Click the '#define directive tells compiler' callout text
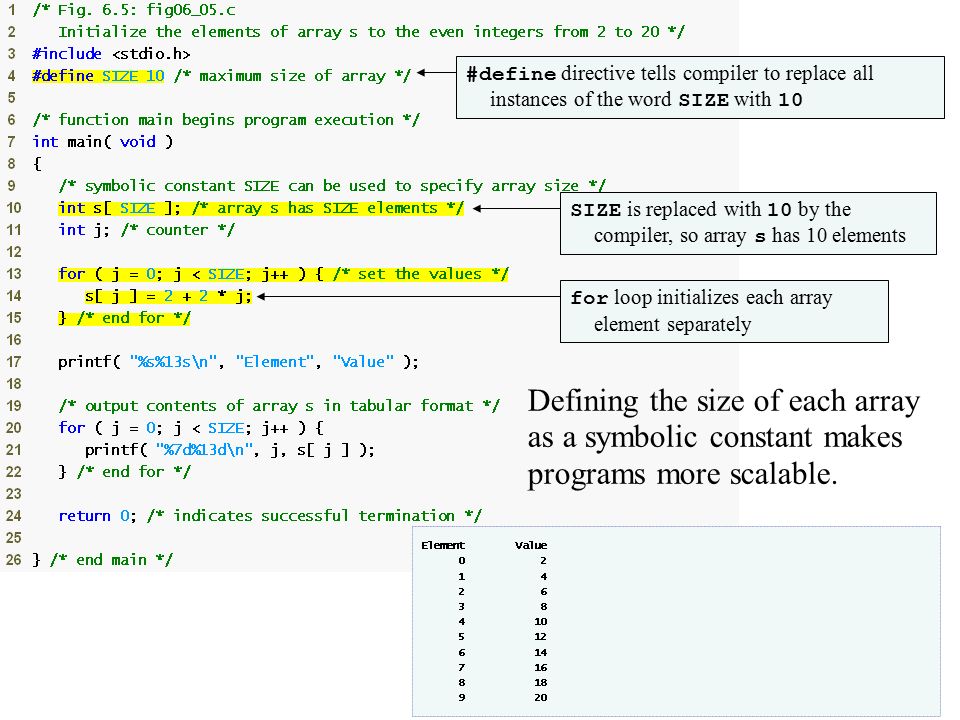 pos(670,86)
